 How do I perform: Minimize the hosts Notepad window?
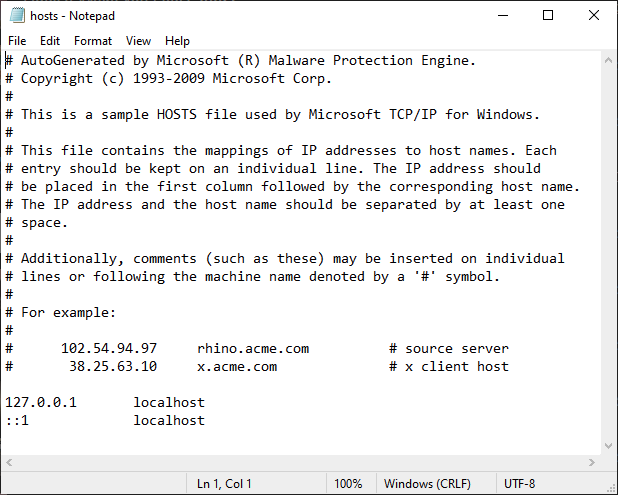tap(503, 15)
